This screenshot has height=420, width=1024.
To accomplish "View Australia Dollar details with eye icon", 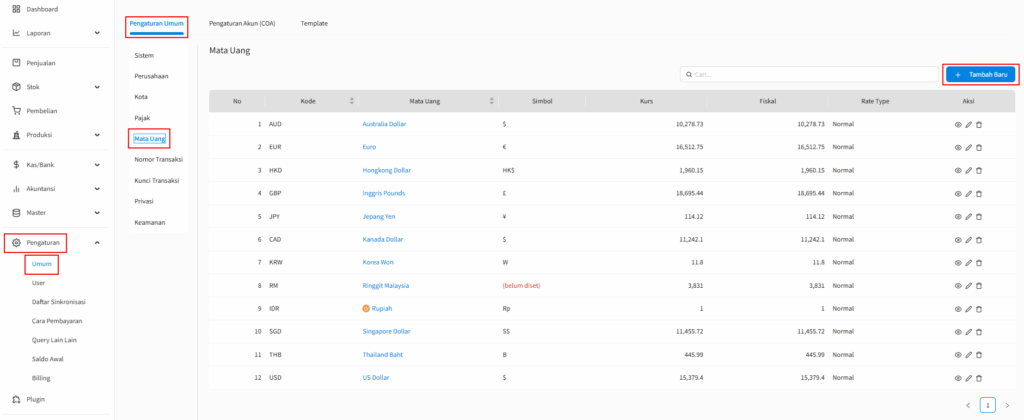I will tap(958, 124).
